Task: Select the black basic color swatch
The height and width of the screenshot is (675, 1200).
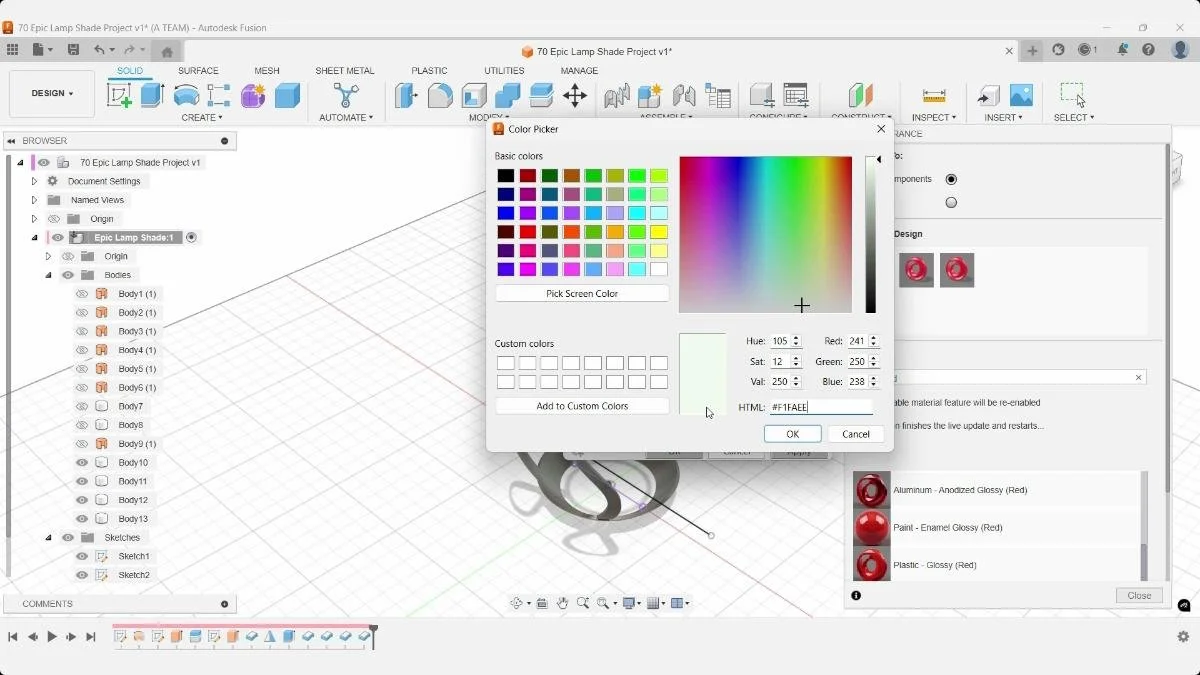Action: click(506, 176)
